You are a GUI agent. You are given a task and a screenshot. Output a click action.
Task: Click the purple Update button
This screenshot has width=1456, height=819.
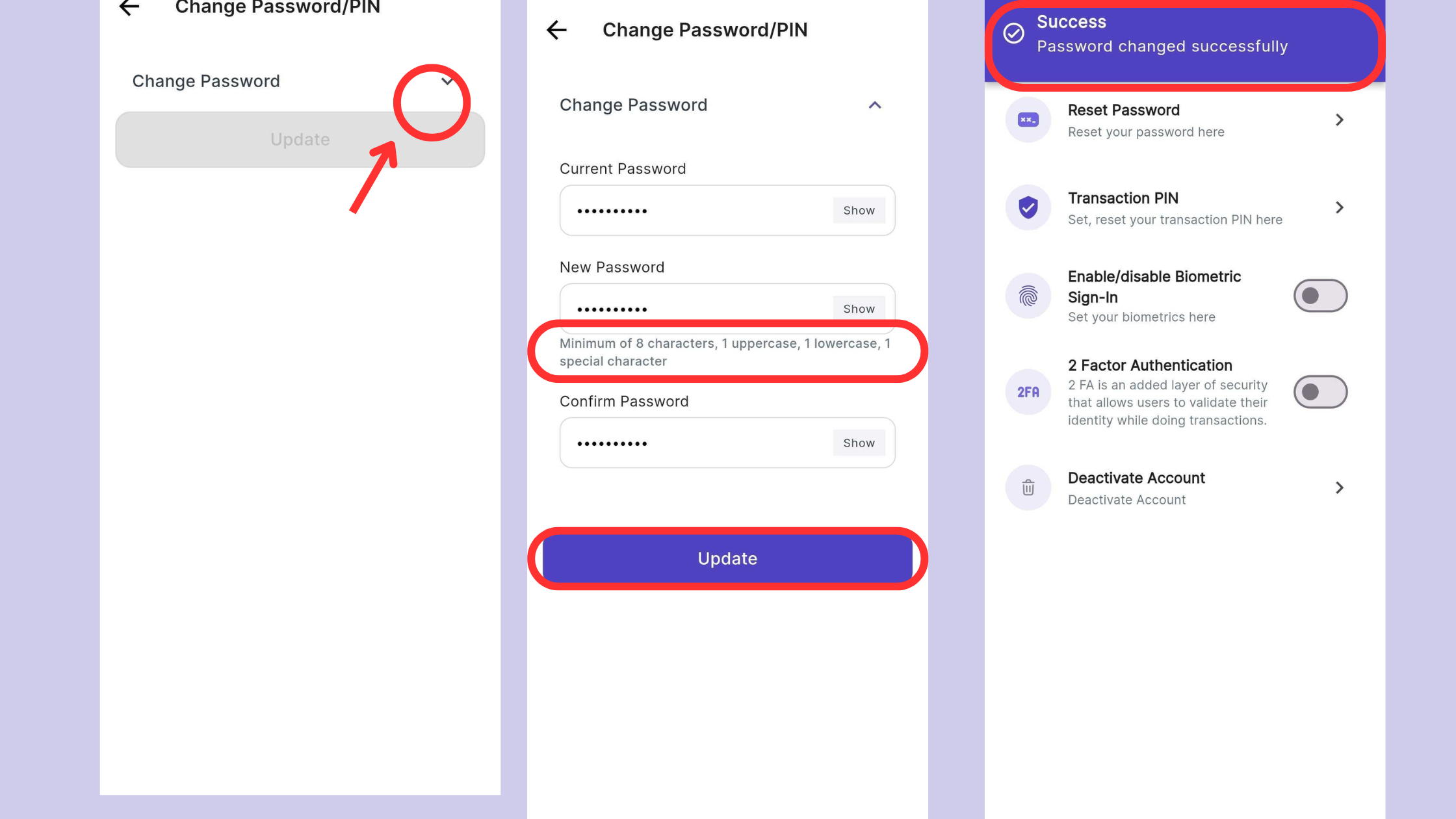point(727,559)
